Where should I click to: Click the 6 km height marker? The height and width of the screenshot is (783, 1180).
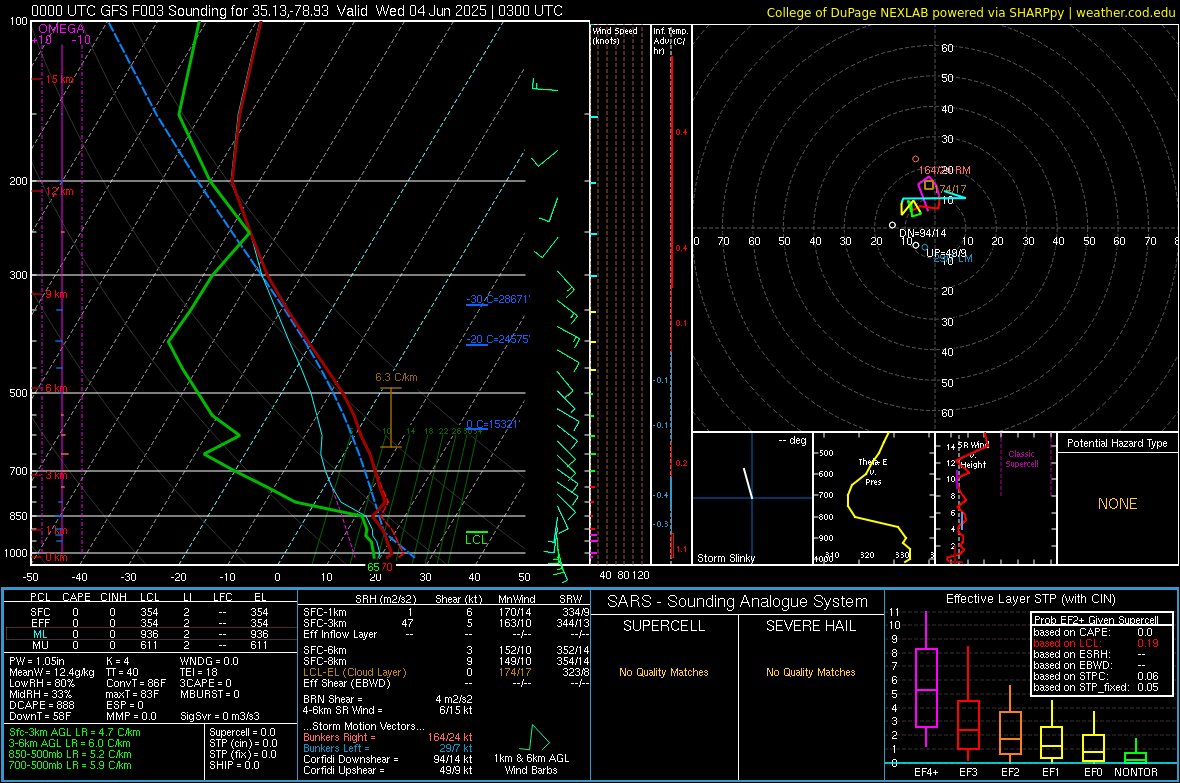pyautogui.click(x=56, y=388)
